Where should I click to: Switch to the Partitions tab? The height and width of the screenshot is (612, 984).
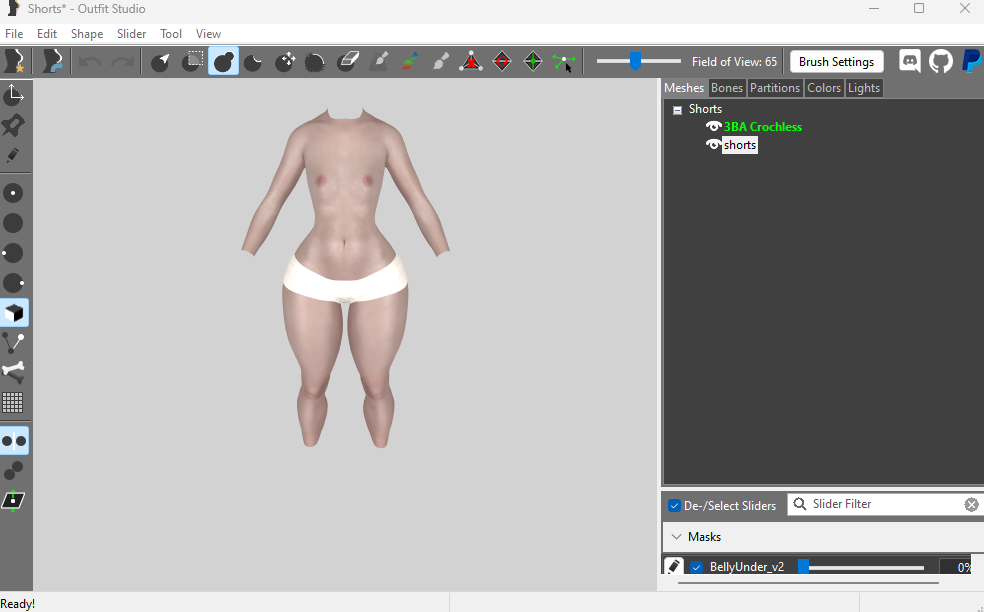775,88
